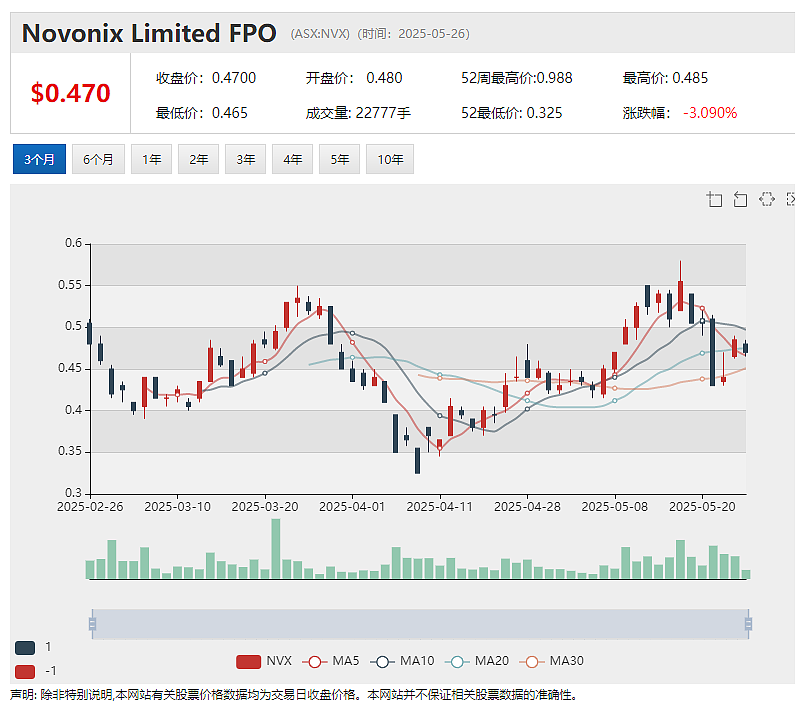Click the 2025-04-28 axis date label
This screenshot has width=810, height=718.
pos(527,507)
